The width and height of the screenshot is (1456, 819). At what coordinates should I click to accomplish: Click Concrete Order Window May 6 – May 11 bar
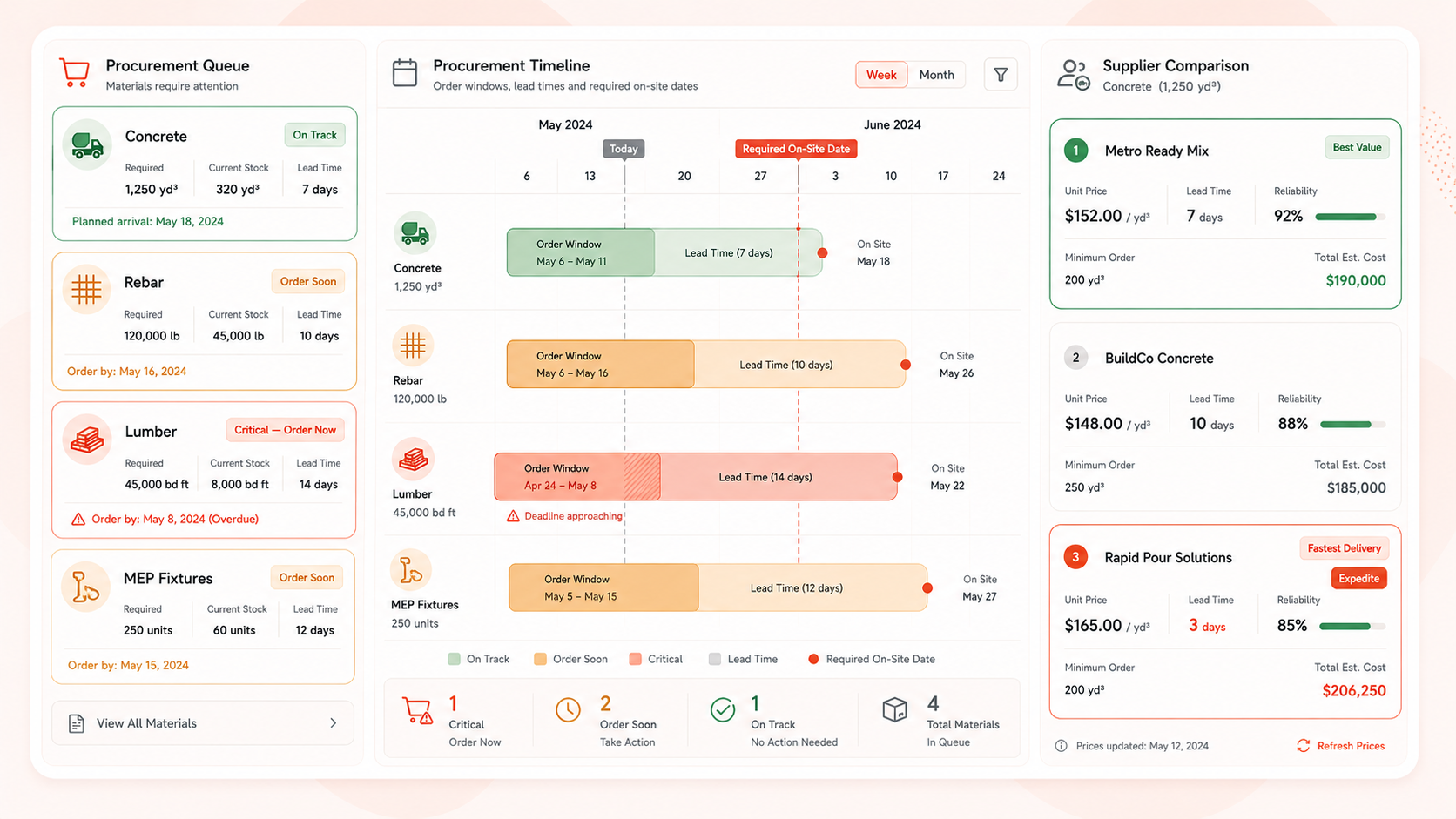tap(581, 252)
